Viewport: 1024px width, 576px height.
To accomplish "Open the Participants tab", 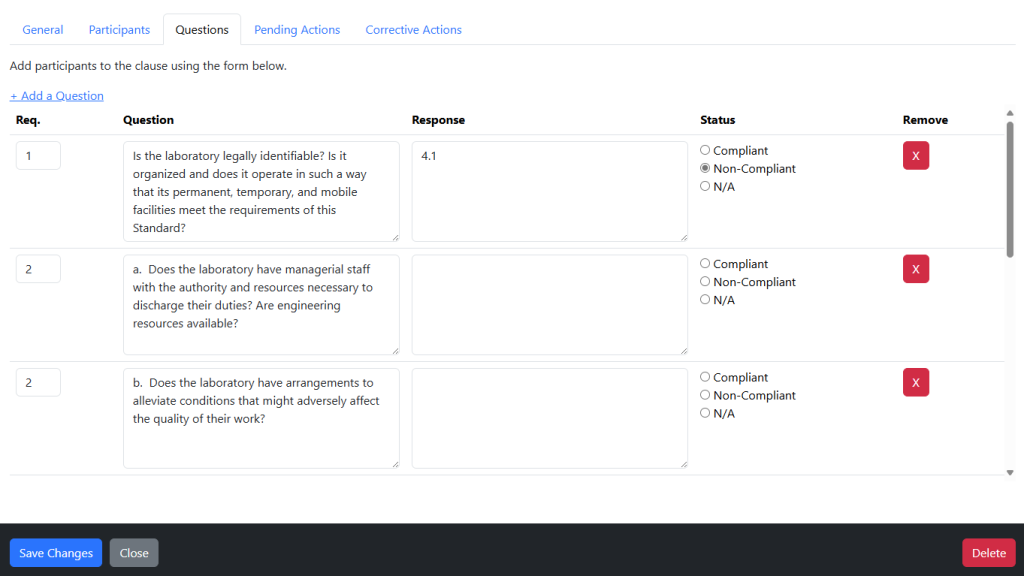I will coord(119,29).
